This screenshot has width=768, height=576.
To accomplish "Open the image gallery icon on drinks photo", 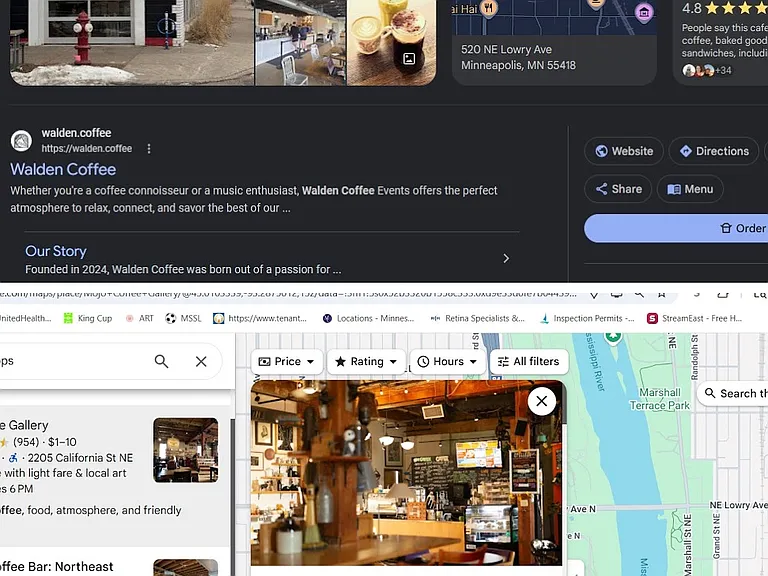I will coord(409,59).
